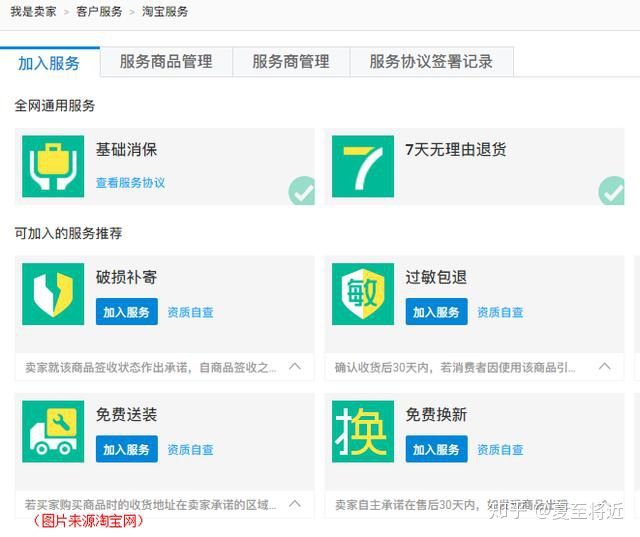Go to 客户服务 in breadcrumb

(99, 12)
